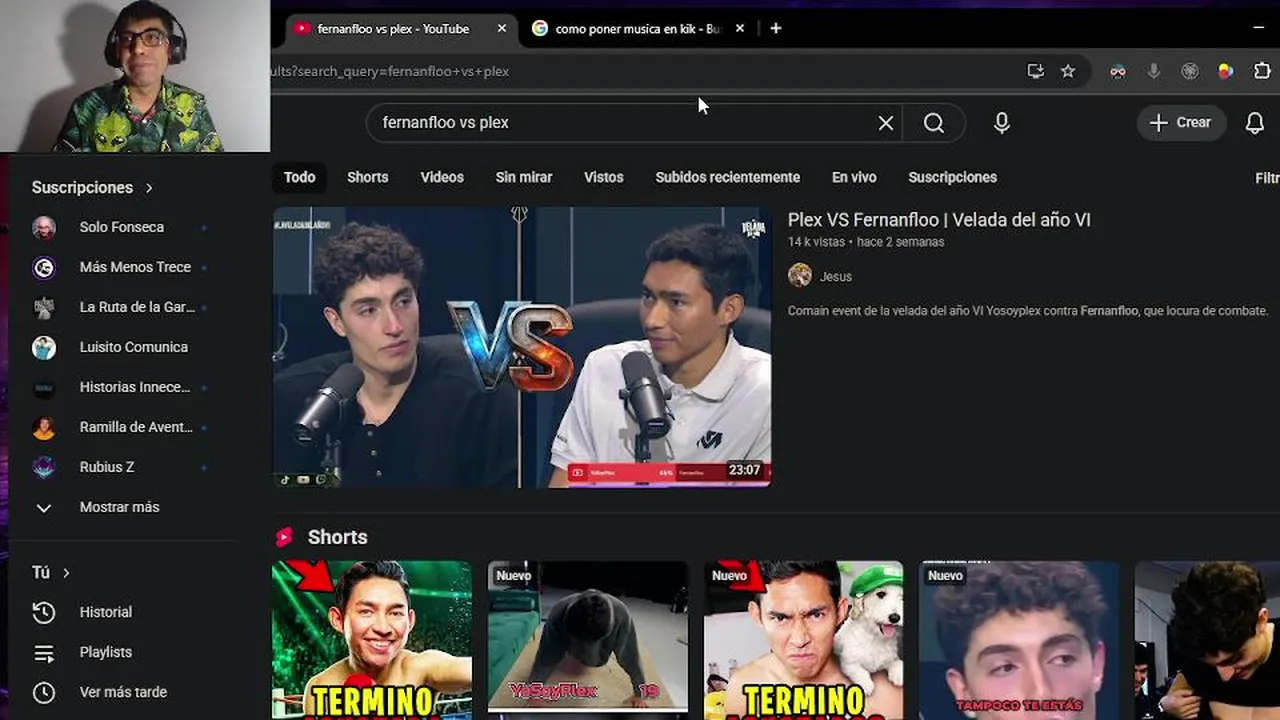Open first short with green TERMINO thumbnail
Viewport: 1280px width, 720px height.
[372, 640]
